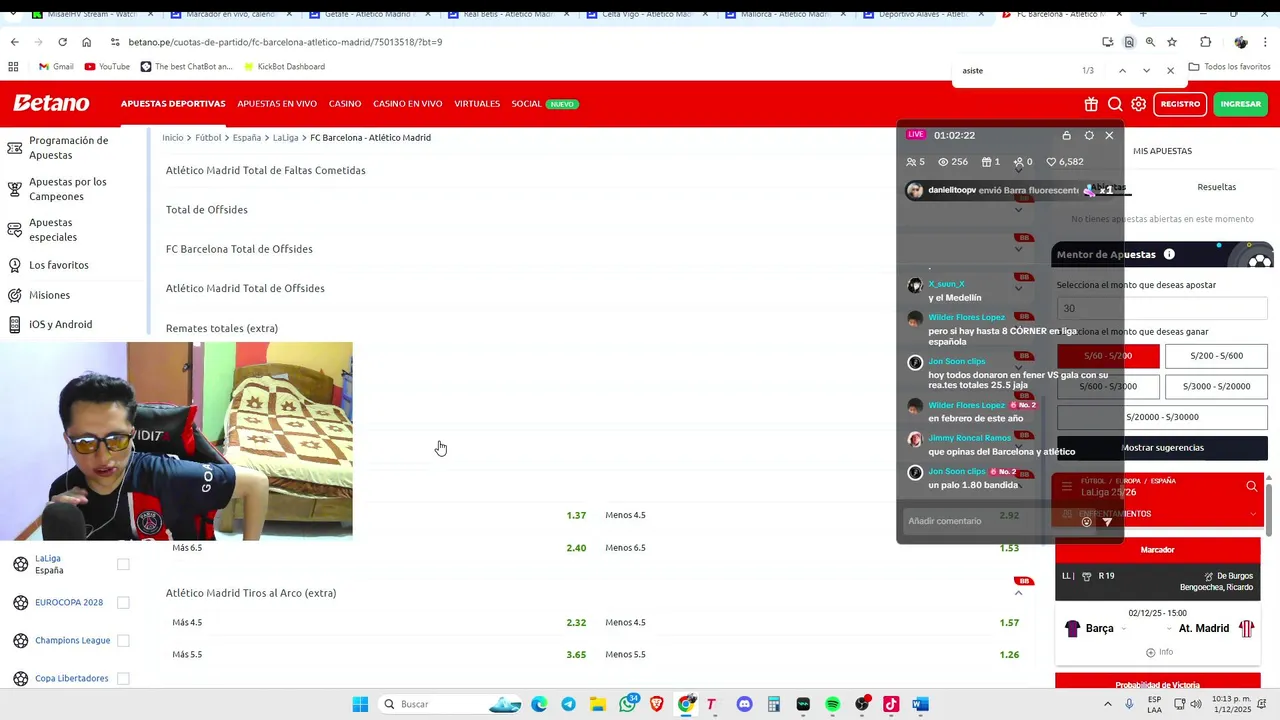The image size is (1280, 720).
Task: Open Betano settings gear icon
Action: tap(1139, 104)
